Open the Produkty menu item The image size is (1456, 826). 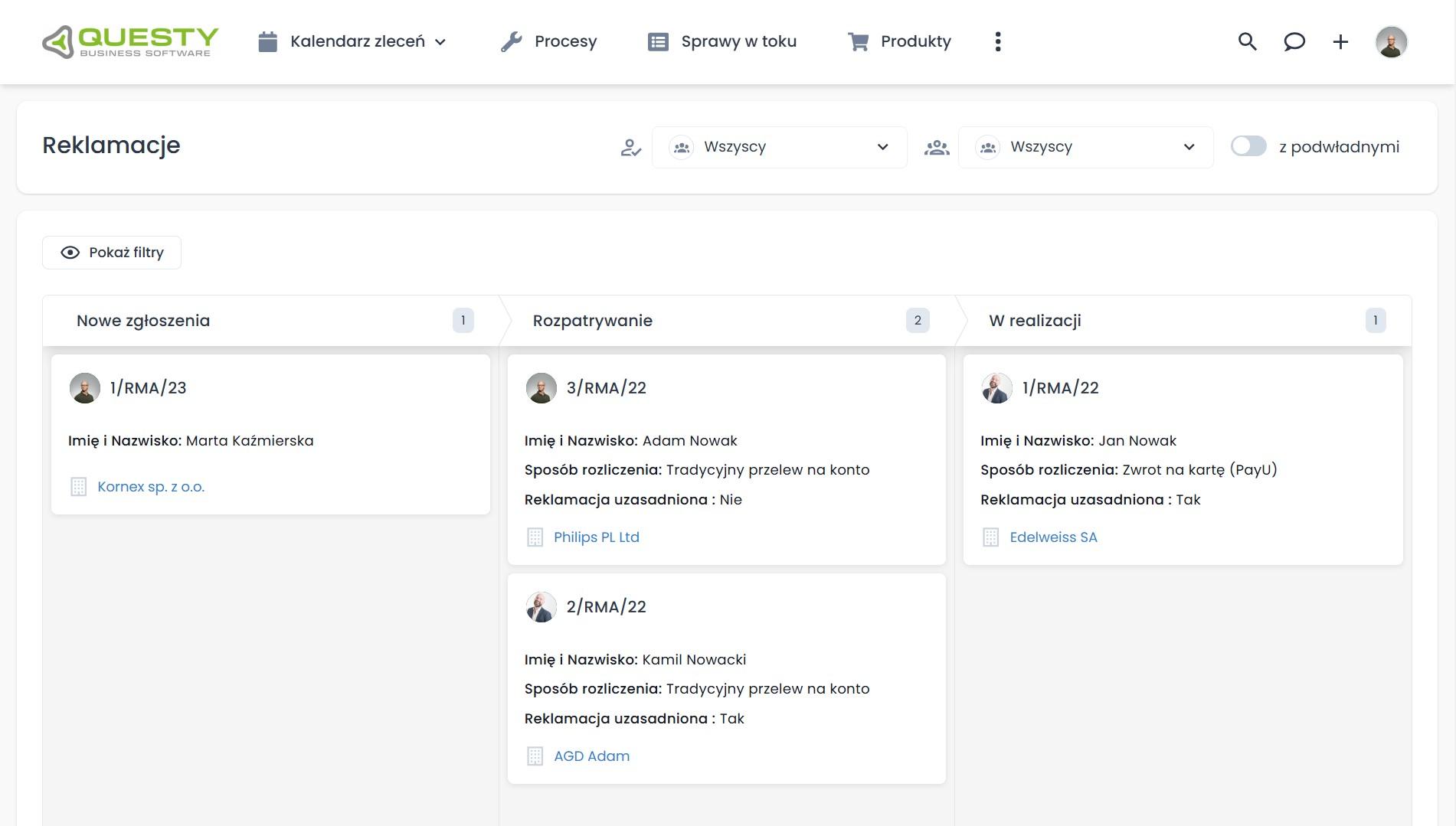916,41
